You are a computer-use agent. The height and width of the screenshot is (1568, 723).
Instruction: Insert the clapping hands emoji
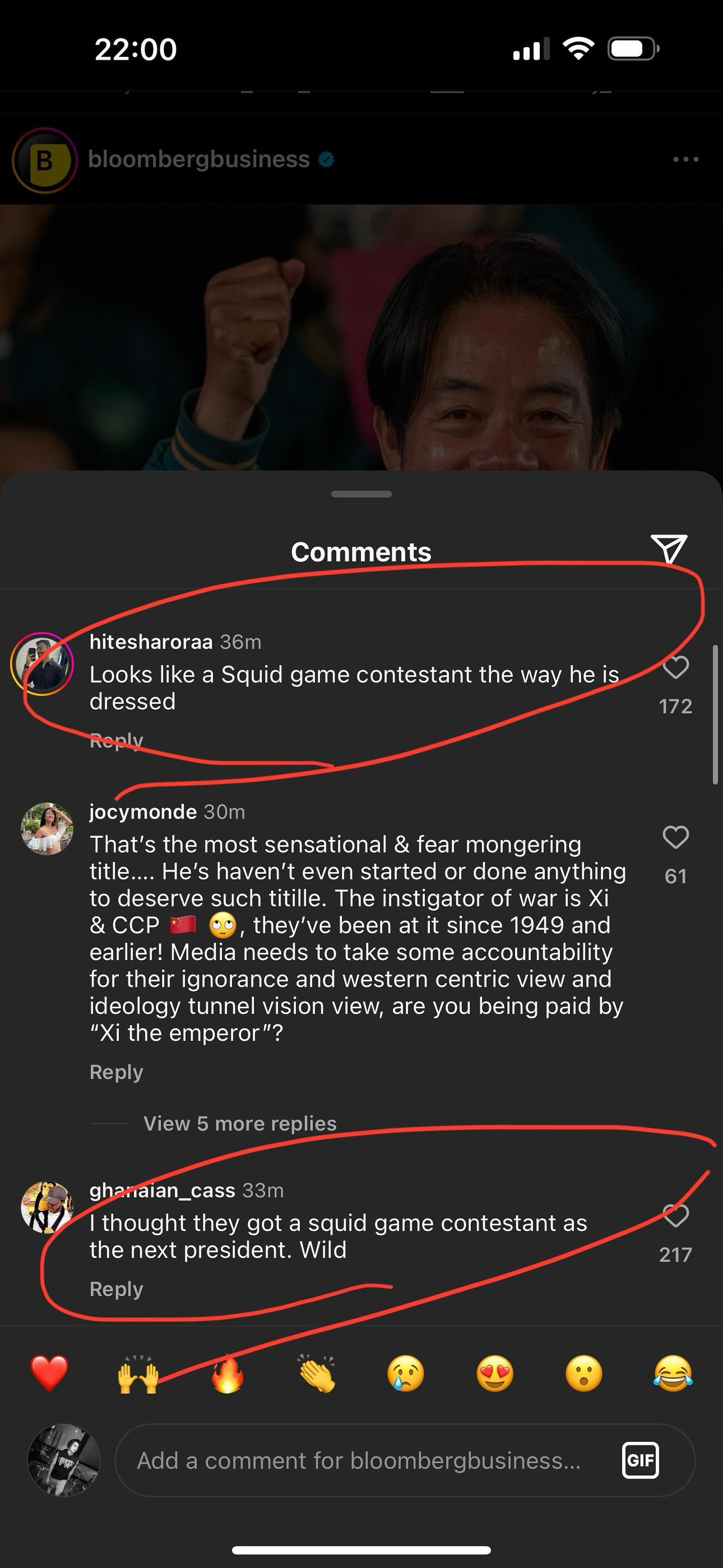coord(317,1374)
